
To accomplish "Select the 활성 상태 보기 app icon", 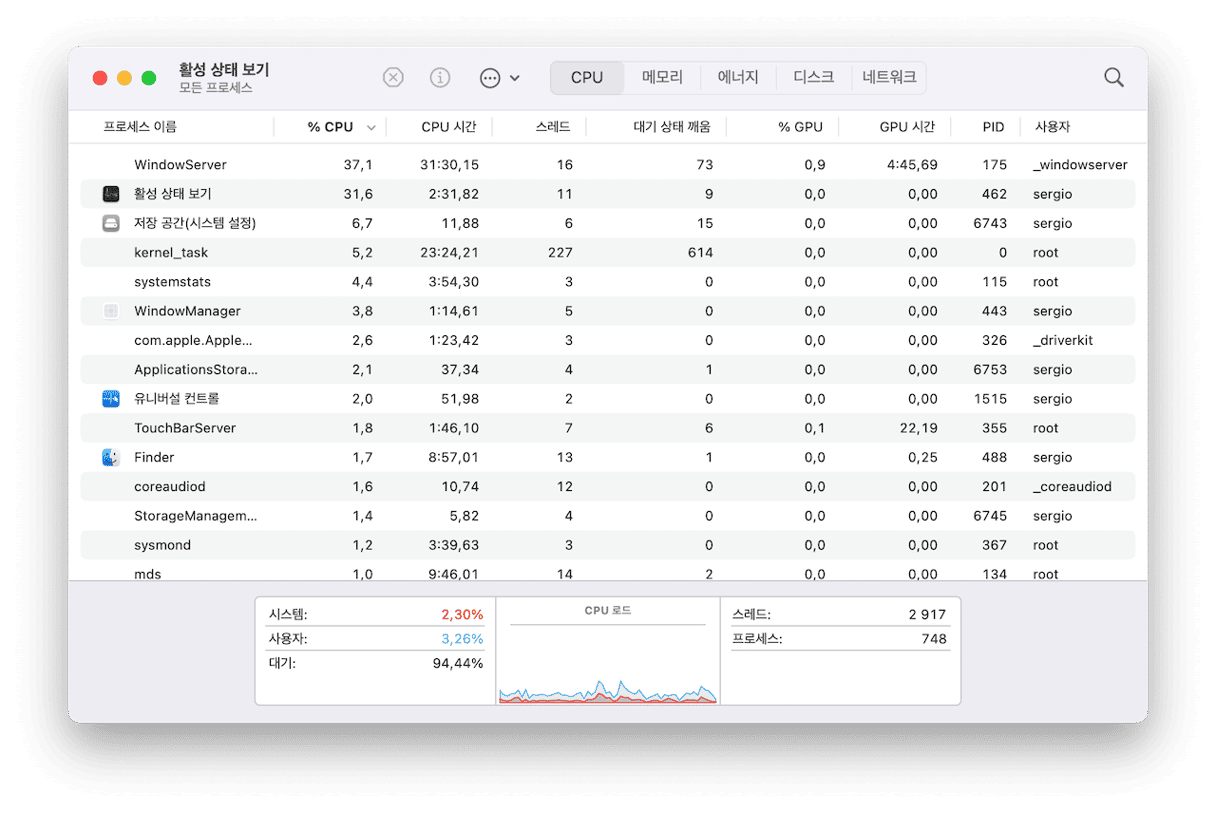I will [x=111, y=194].
